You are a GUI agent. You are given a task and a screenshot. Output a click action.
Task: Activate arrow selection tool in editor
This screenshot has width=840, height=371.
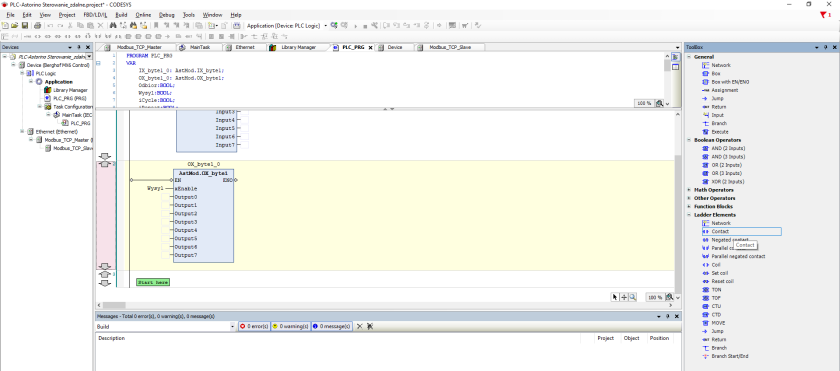pyautogui.click(x=616, y=297)
